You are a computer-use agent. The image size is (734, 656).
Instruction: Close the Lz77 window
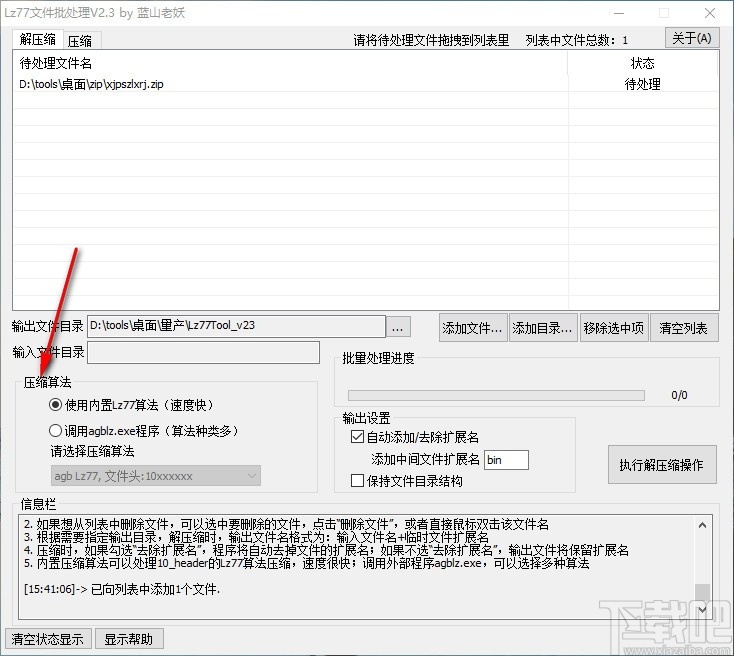point(710,13)
